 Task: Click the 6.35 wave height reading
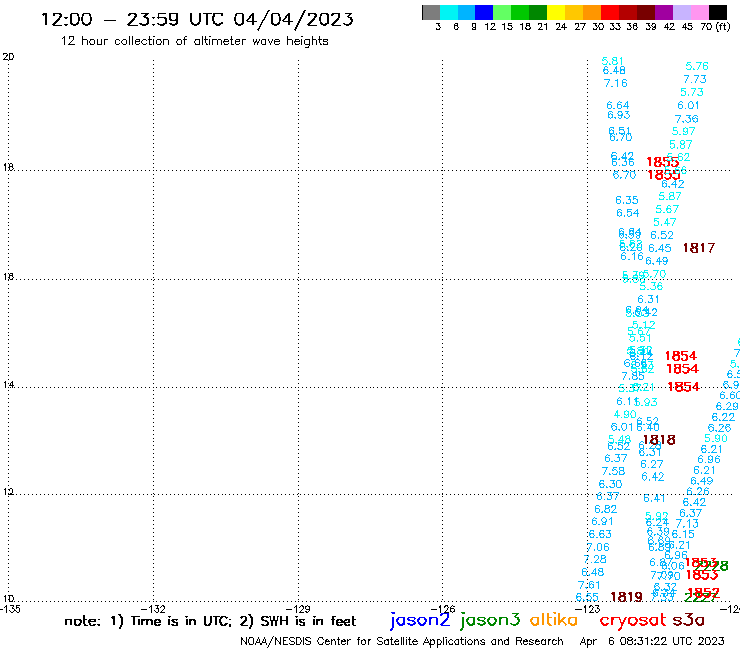(x=627, y=200)
